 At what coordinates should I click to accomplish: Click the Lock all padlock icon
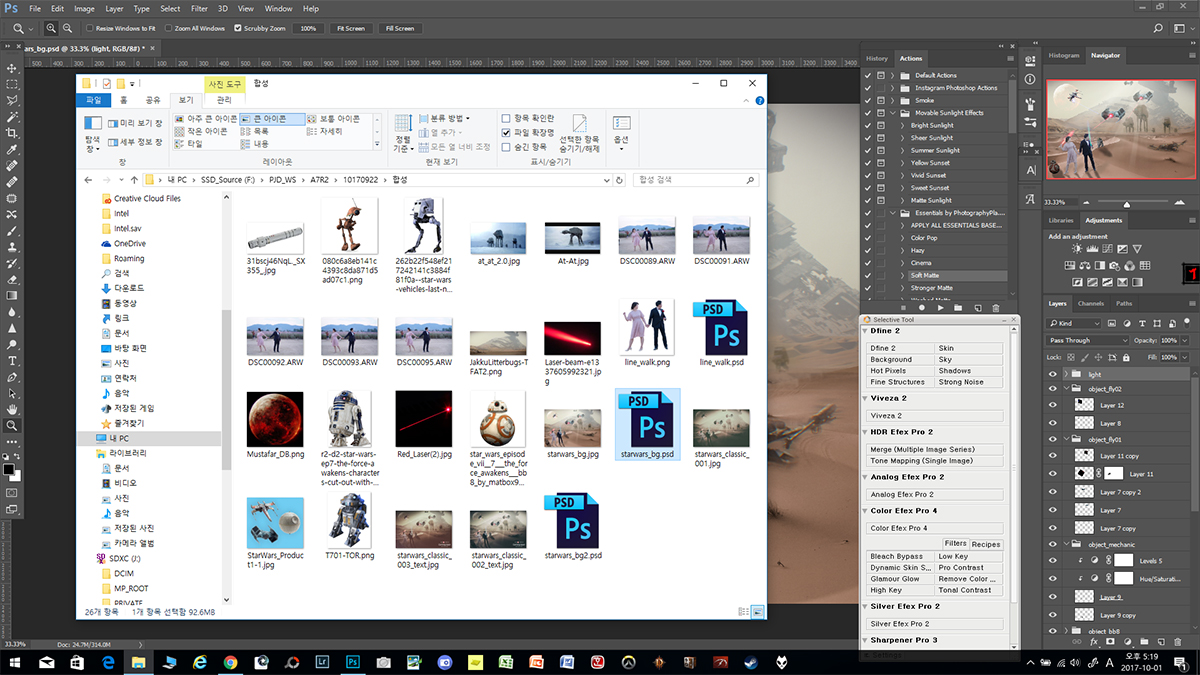tap(1125, 356)
